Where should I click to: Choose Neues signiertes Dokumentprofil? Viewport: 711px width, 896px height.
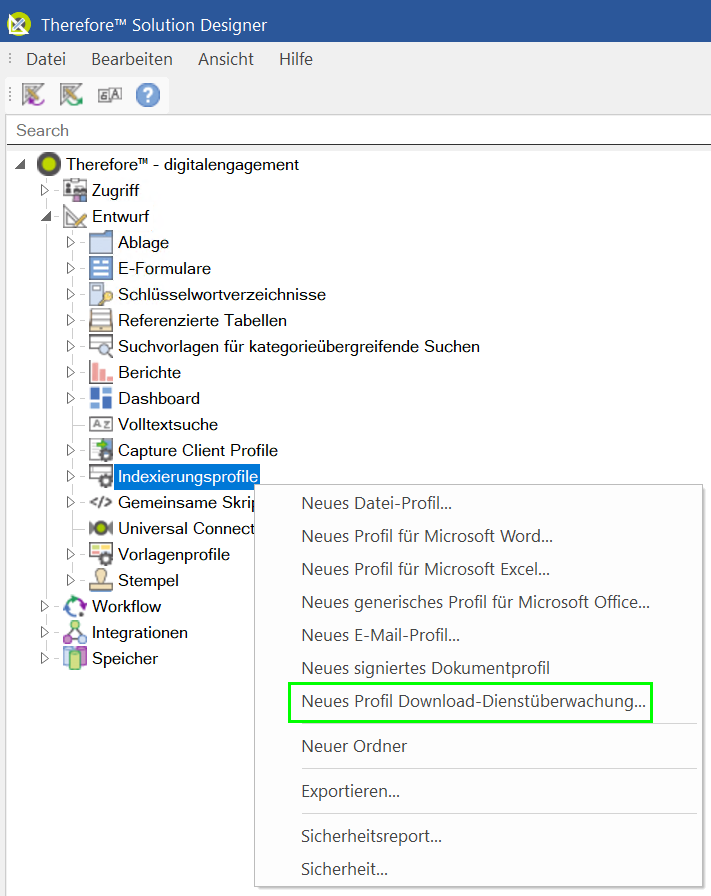coord(478,668)
